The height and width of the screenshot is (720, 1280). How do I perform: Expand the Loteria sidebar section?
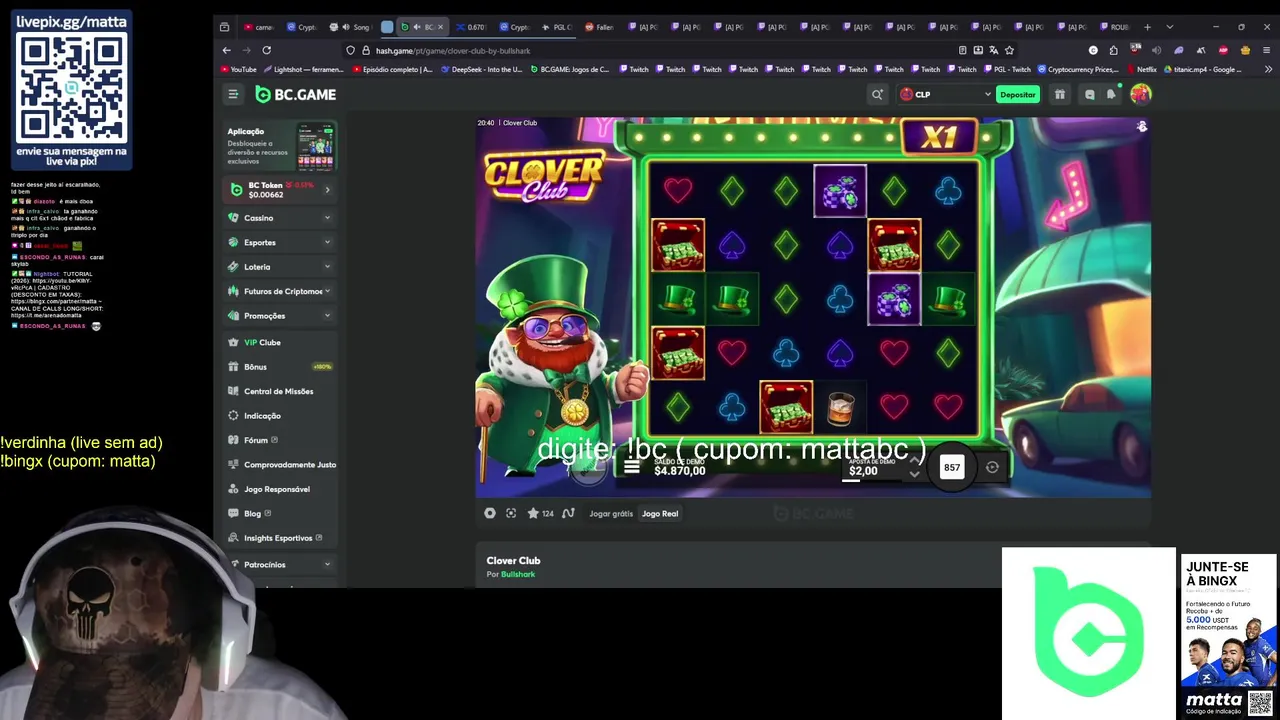pos(281,267)
